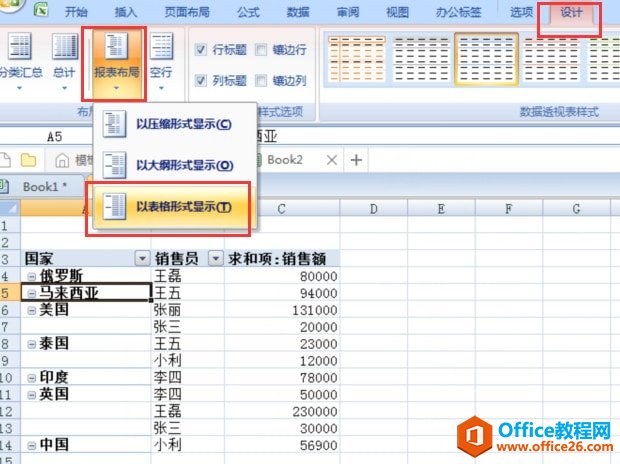
Task: Select the cell with value 56900
Action: (x=282, y=445)
